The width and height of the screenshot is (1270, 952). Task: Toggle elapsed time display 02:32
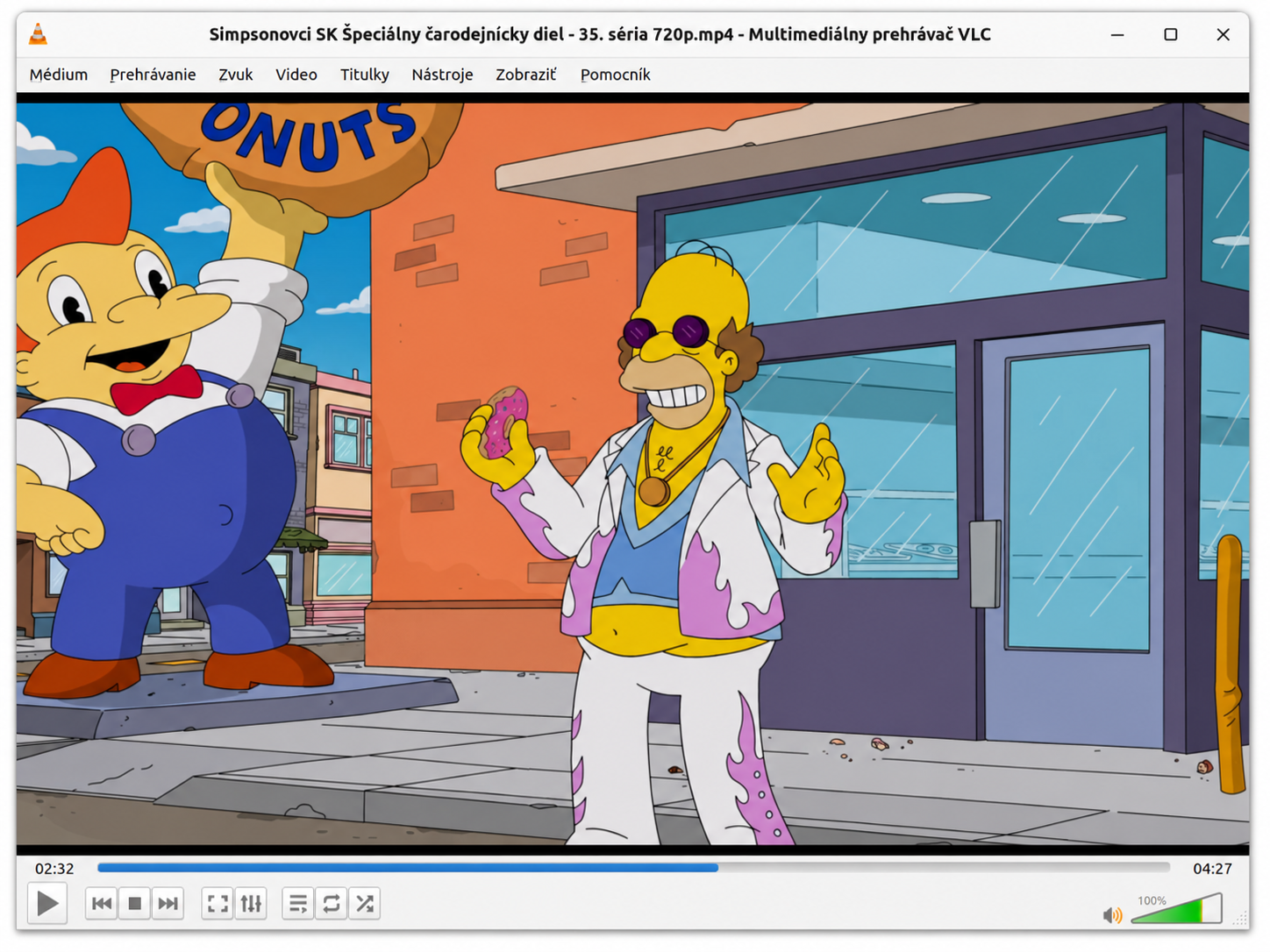pyautogui.click(x=54, y=869)
